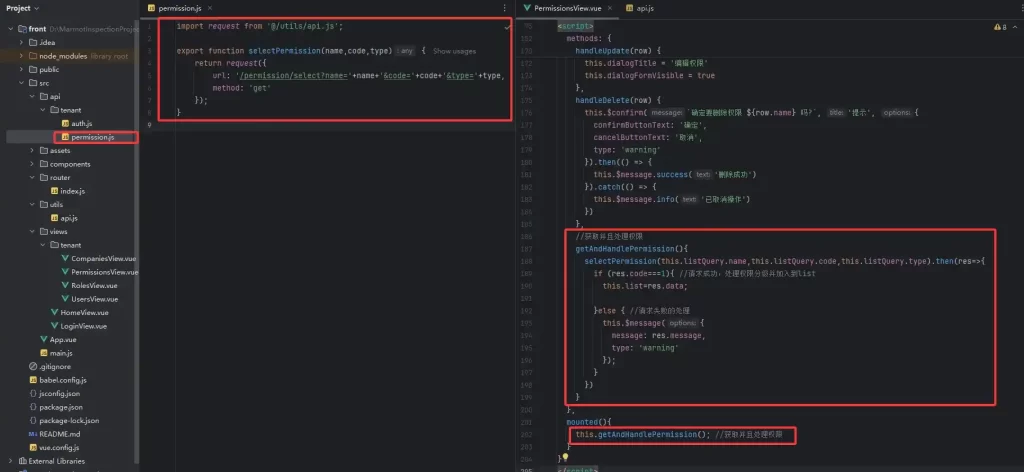
Task: Select the README.md markdown file icon
Action: (33, 434)
